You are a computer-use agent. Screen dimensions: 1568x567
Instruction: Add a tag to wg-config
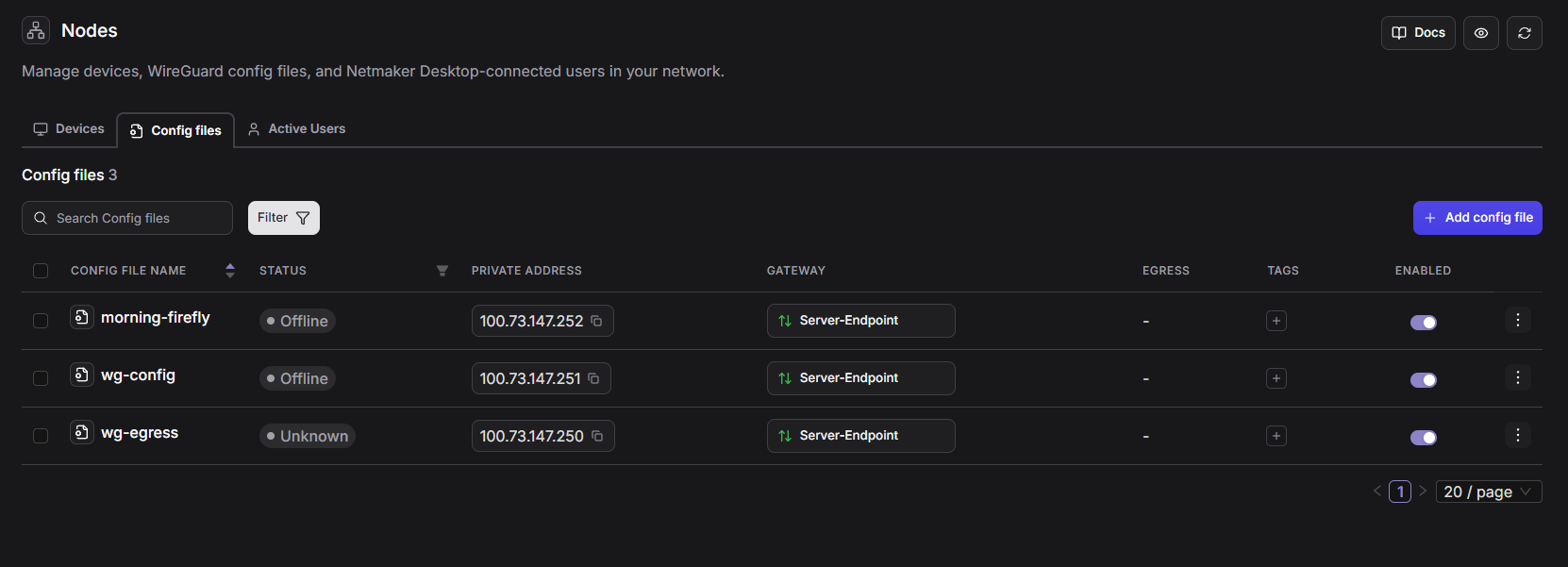pyautogui.click(x=1276, y=378)
